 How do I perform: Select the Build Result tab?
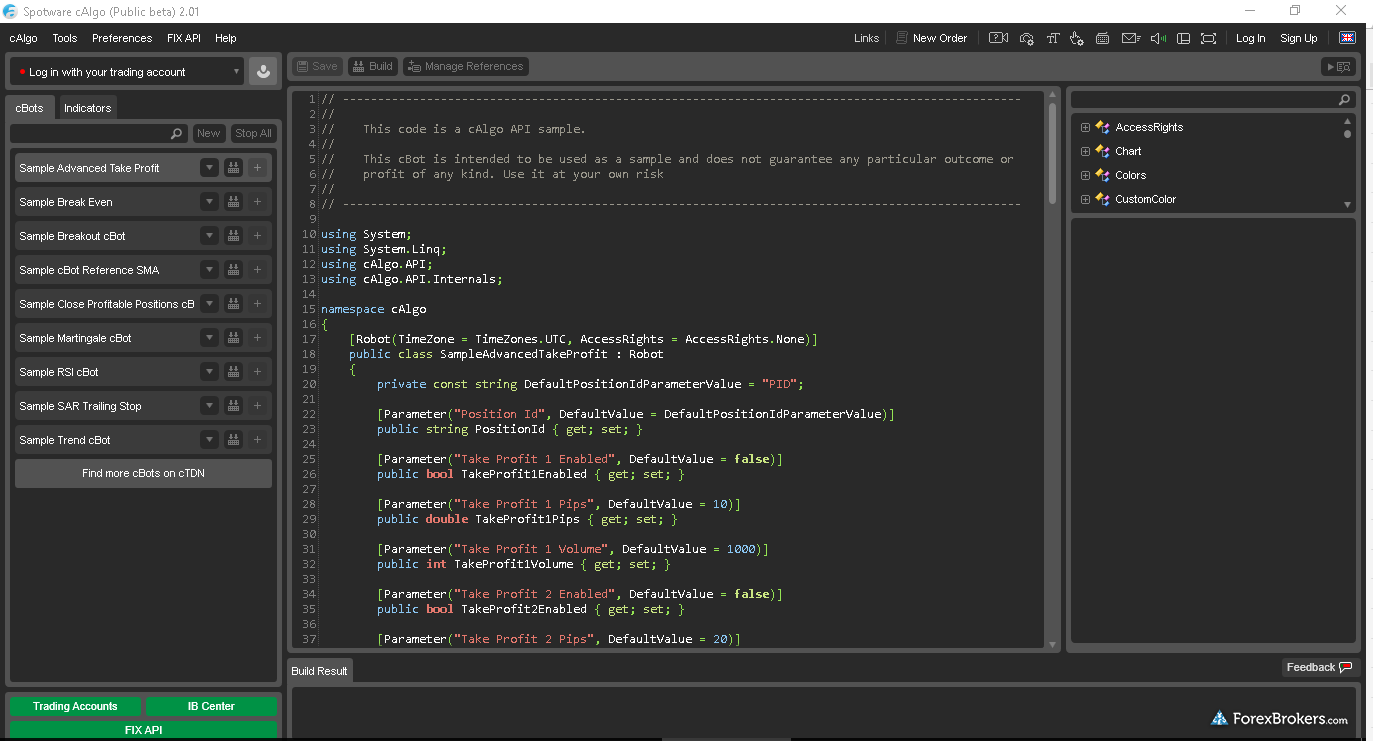[x=320, y=670]
